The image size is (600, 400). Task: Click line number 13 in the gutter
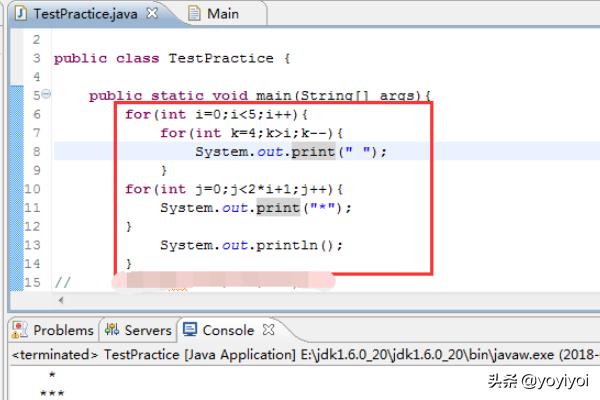coord(32,245)
